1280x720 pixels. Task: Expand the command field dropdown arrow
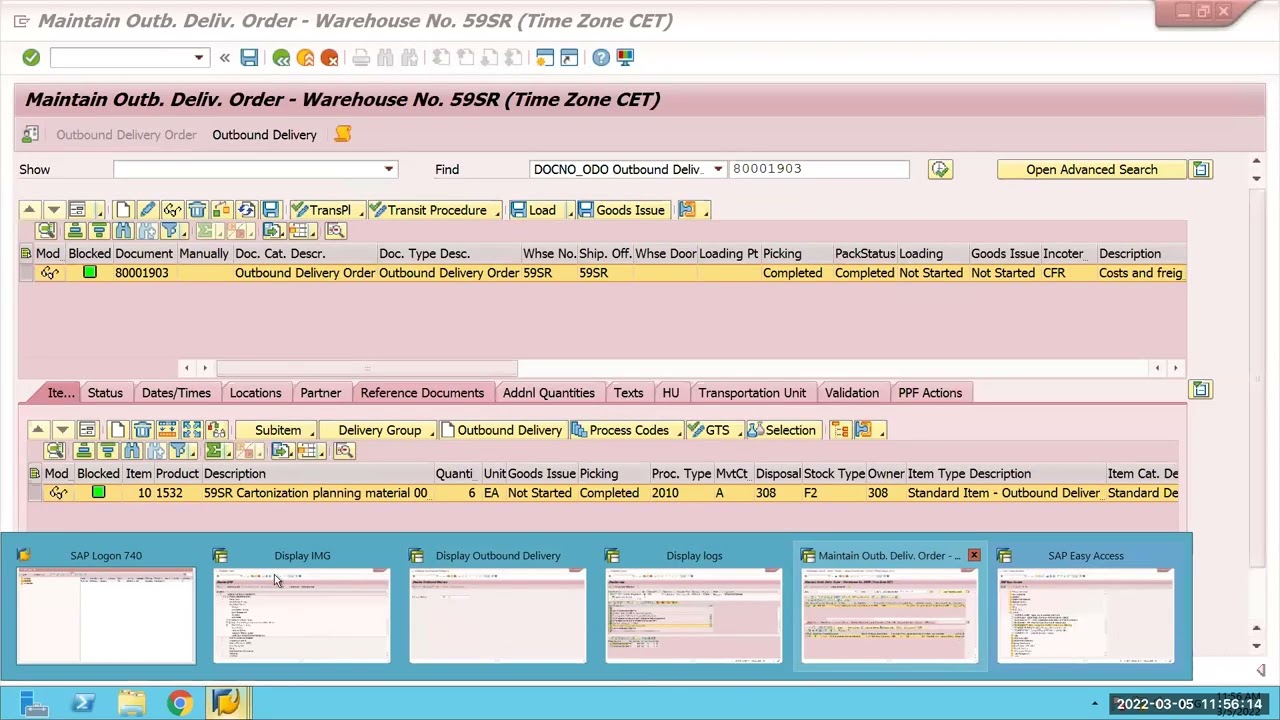198,58
